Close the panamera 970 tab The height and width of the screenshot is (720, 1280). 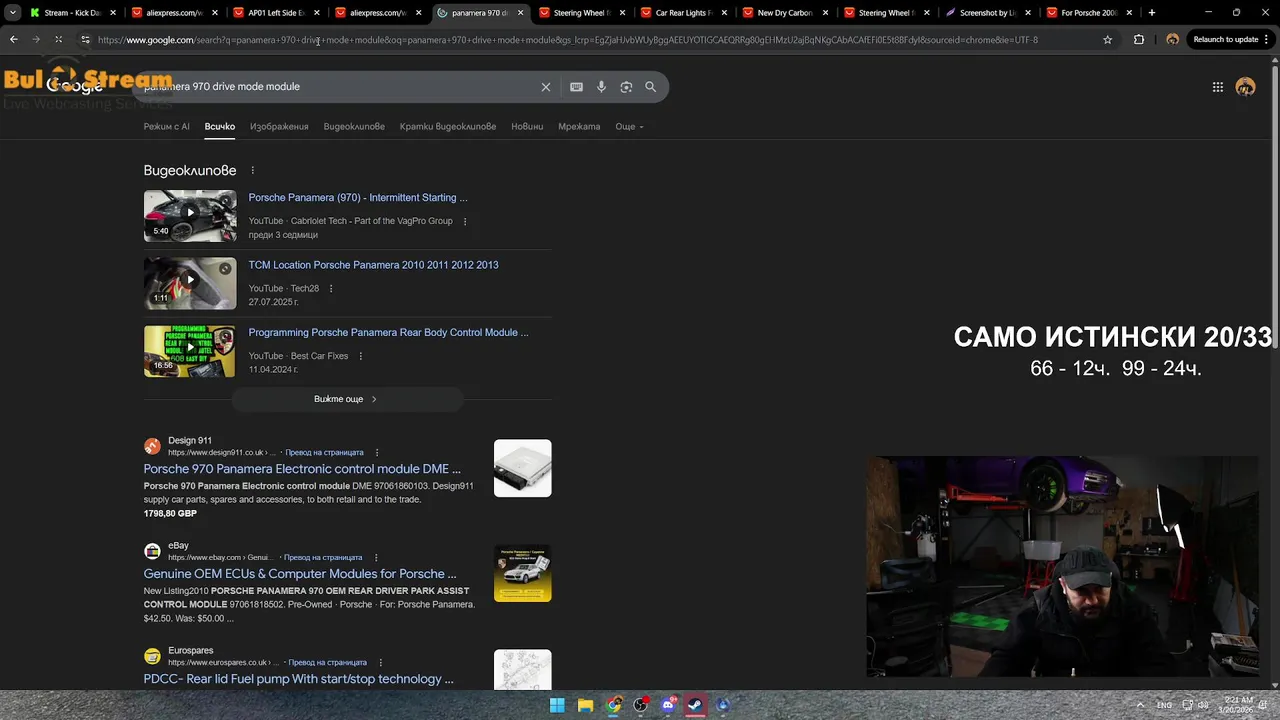[520, 13]
